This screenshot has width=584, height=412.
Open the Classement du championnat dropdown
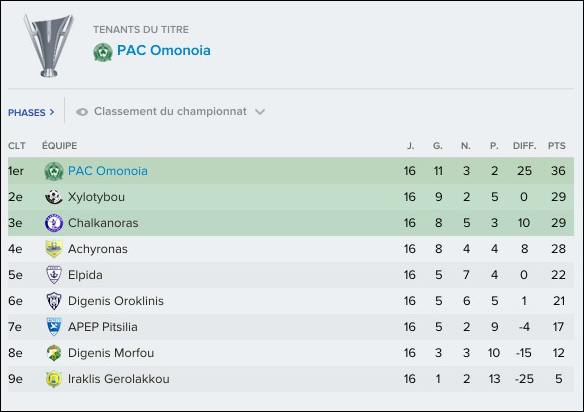[170, 111]
